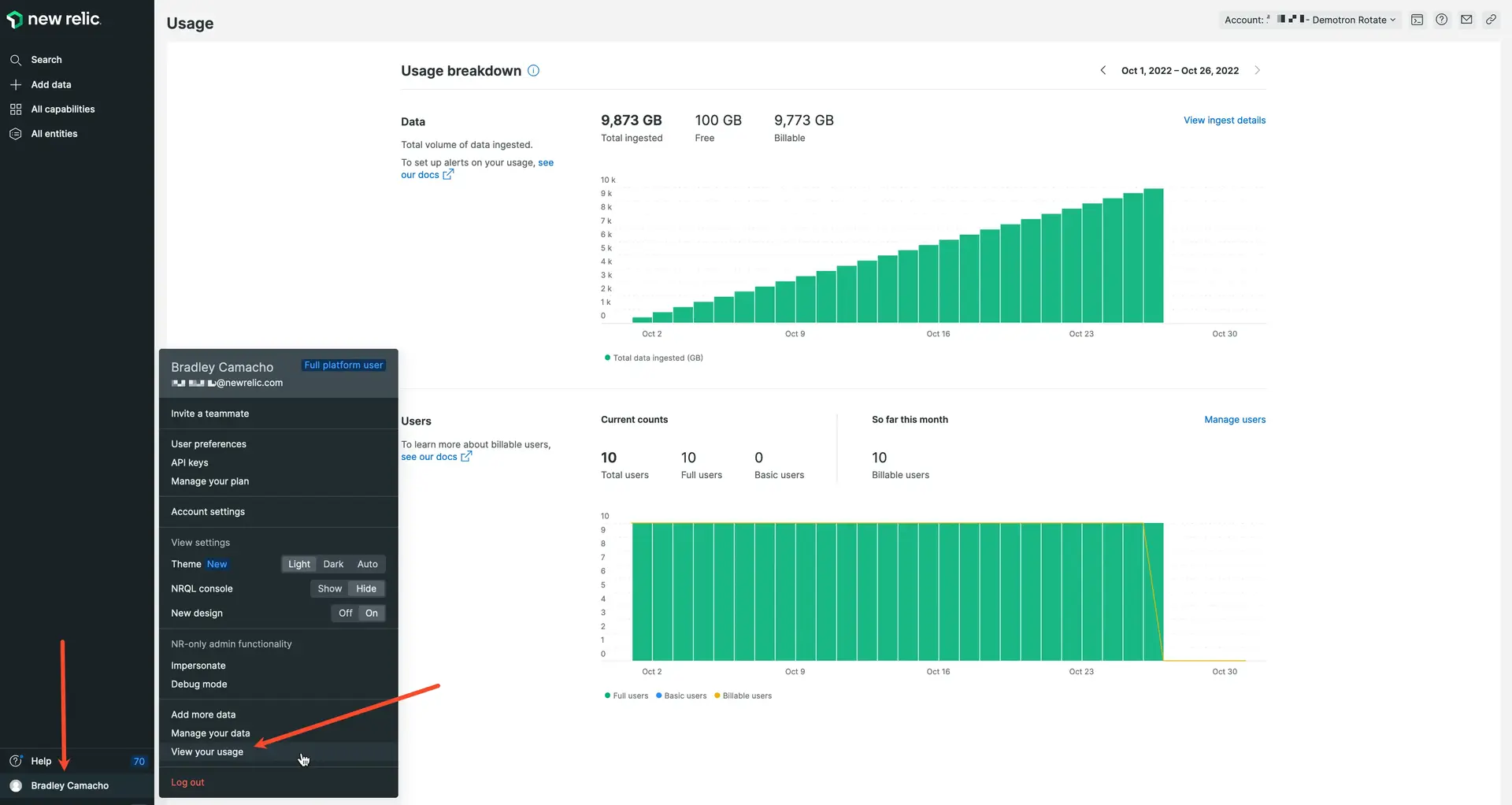Click the copy permalink icon in top bar
The width and height of the screenshot is (1512, 805).
pos(1490,20)
